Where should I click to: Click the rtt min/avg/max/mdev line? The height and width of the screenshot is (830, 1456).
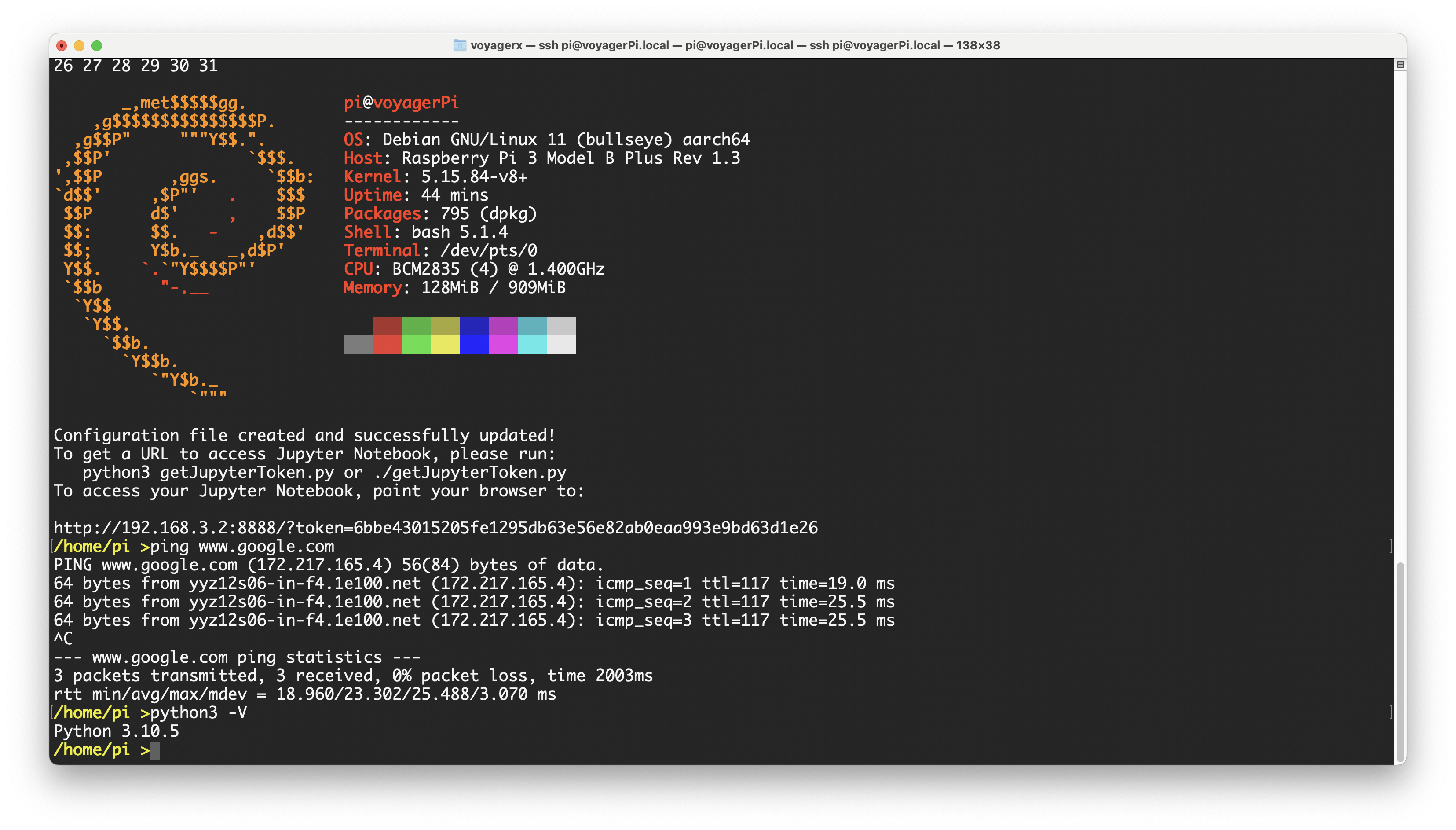tap(305, 694)
